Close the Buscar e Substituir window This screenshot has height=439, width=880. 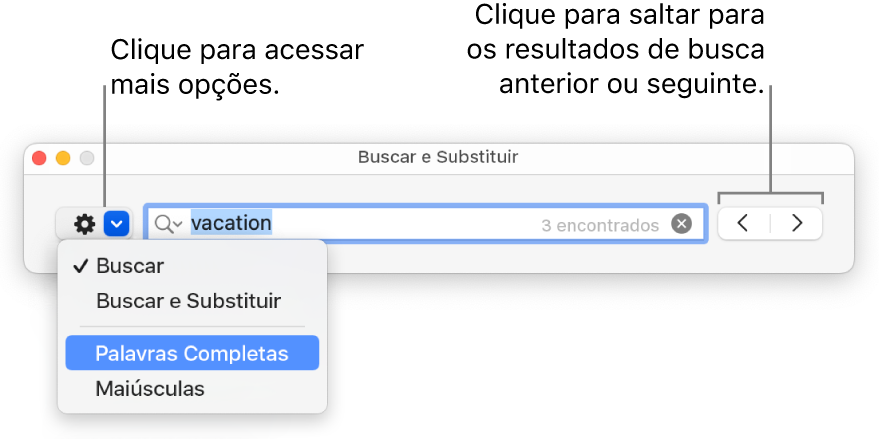tap(40, 158)
